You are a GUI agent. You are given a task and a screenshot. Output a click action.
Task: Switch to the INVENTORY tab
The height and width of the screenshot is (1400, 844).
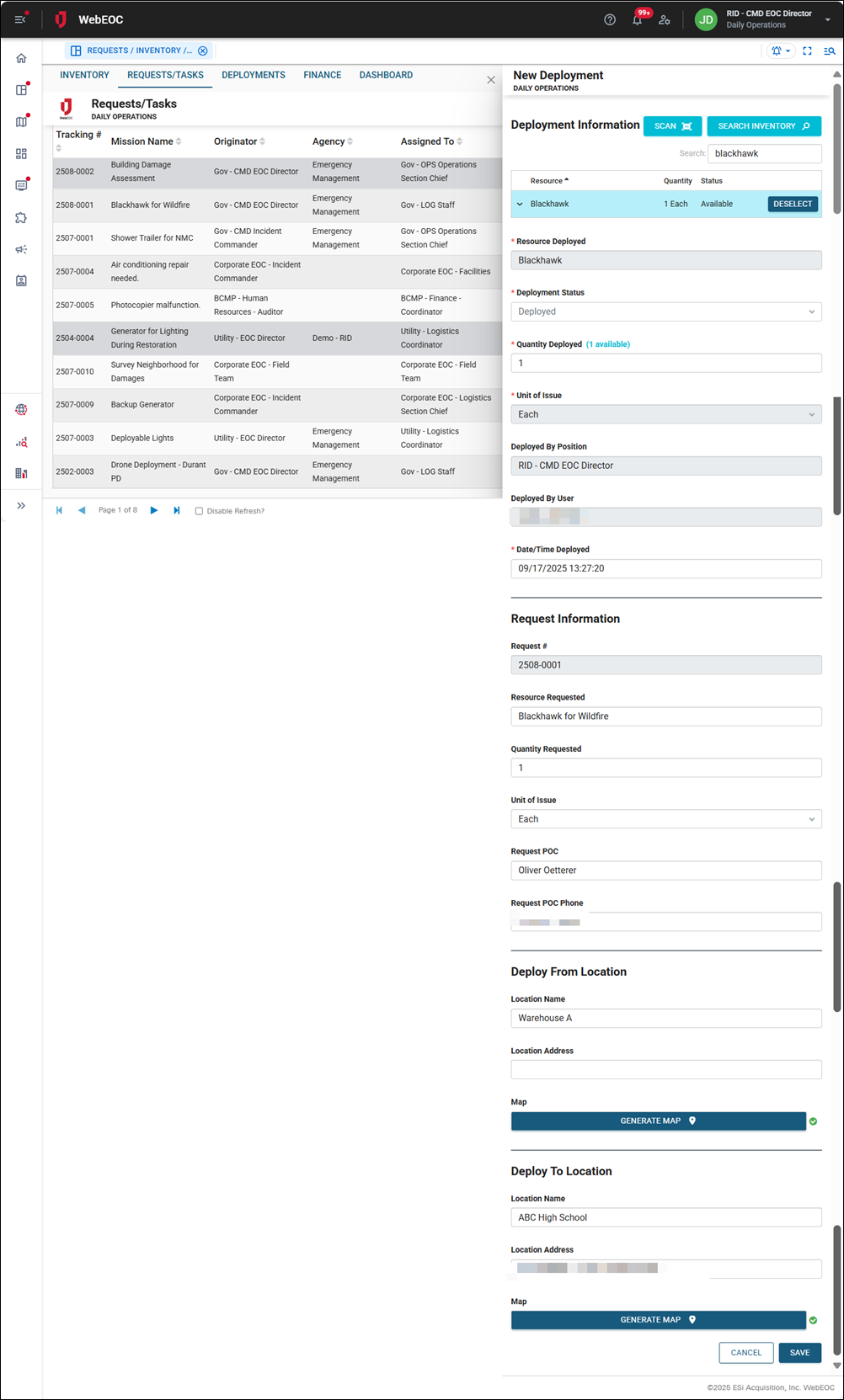[84, 75]
